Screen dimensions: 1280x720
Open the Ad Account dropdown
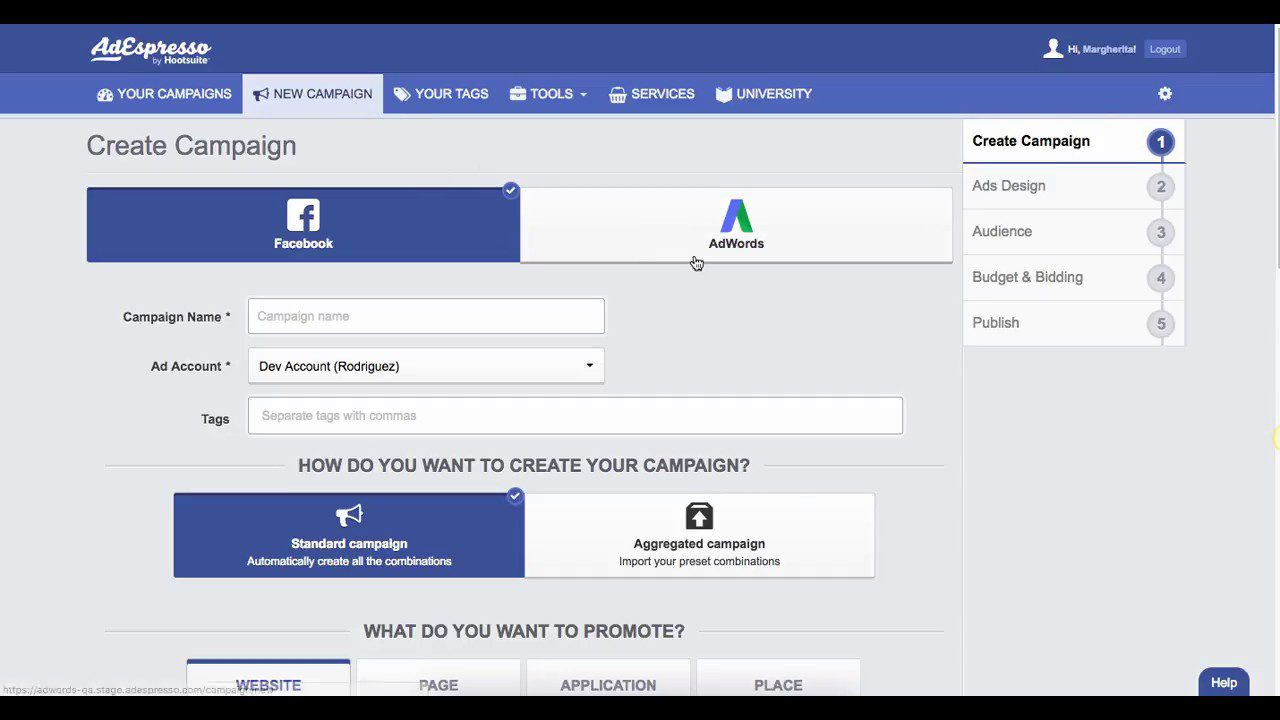pos(426,366)
